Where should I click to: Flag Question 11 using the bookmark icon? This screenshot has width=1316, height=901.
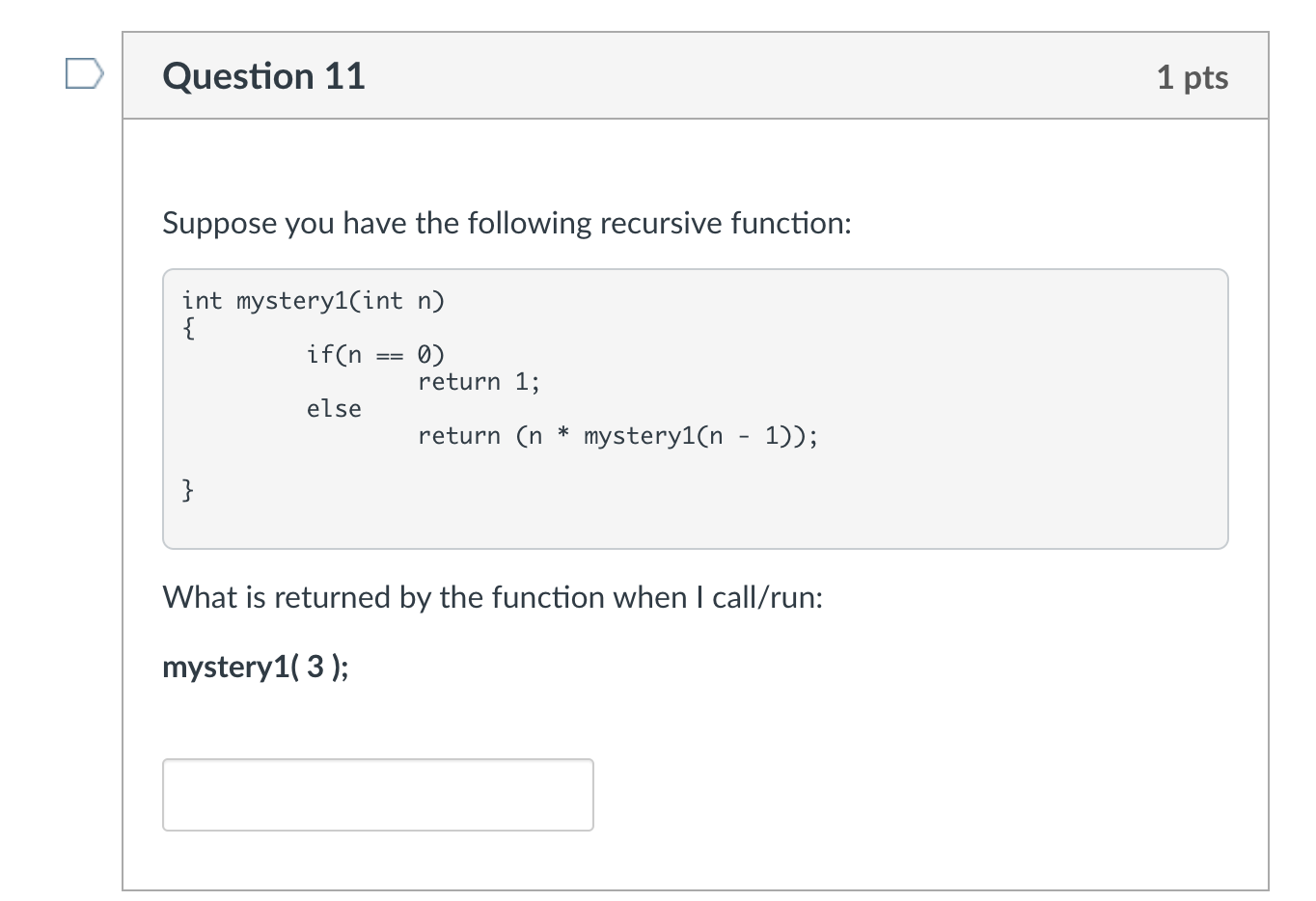(84, 74)
